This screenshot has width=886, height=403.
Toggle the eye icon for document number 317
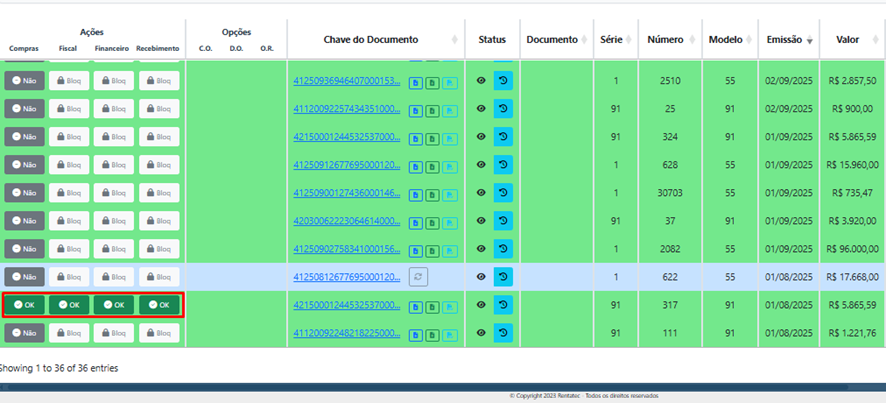[x=481, y=305]
